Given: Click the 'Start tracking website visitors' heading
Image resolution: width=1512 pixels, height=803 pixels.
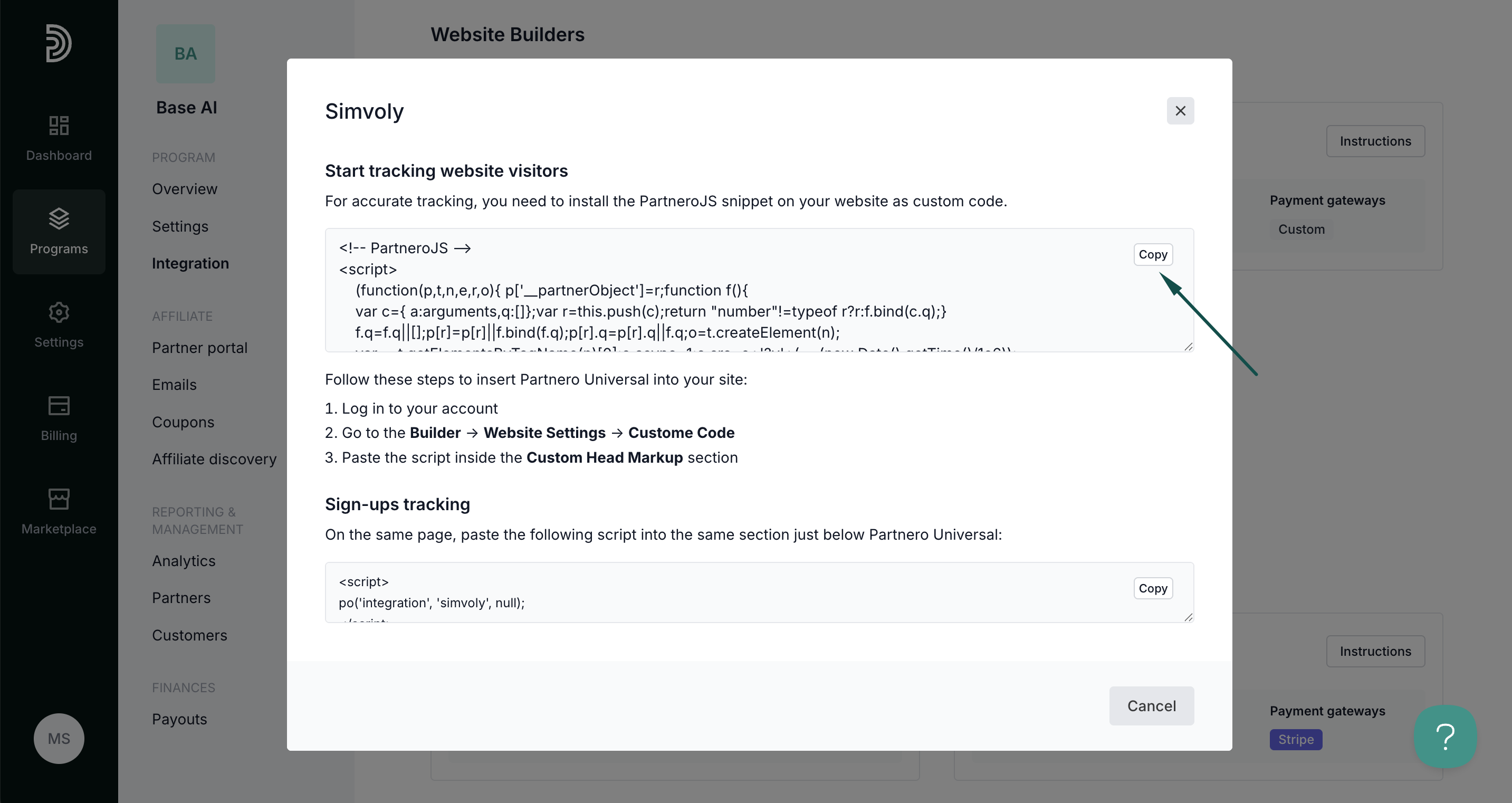Looking at the screenshot, I should (447, 171).
